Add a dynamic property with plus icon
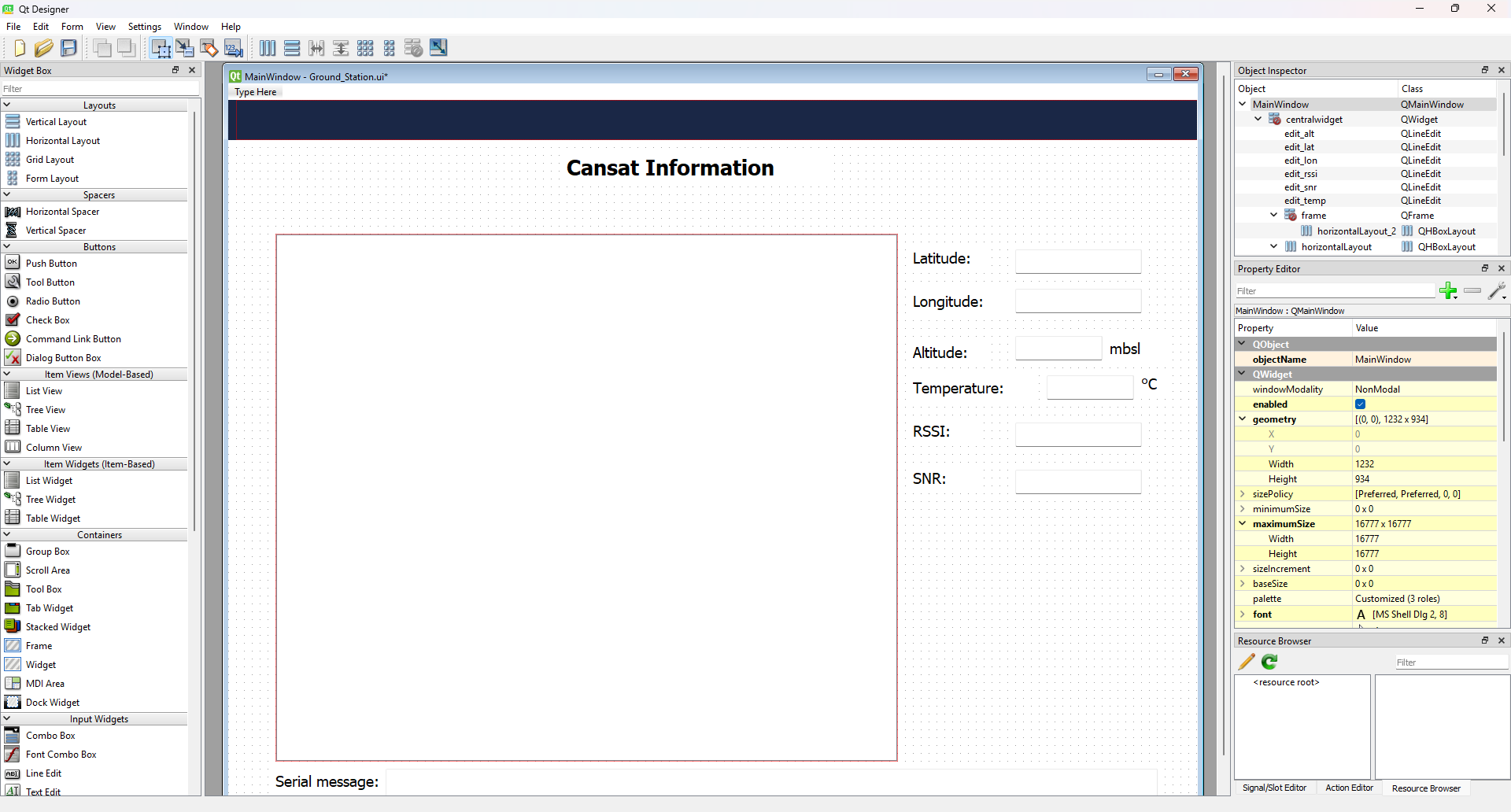Screen dimensions: 1511x812 tap(1448, 291)
